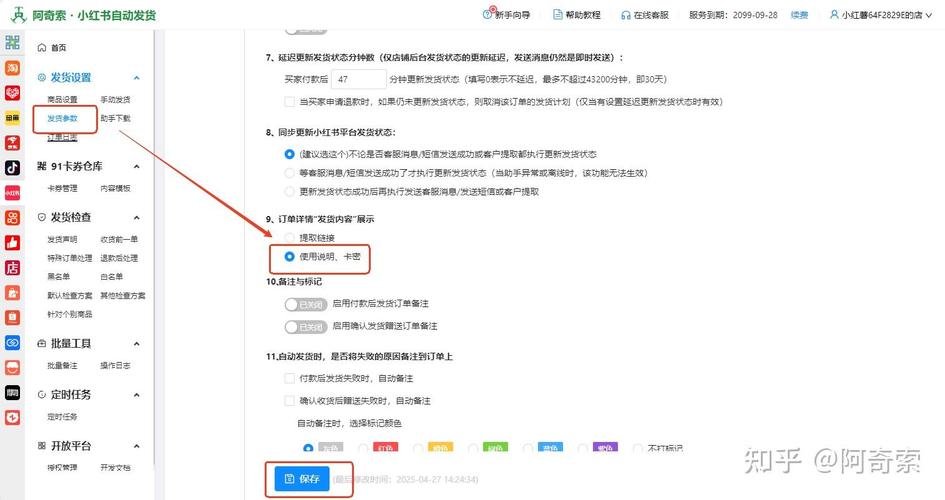
Task: Toggle 启用付款后发货订单备注 switch
Action: coord(305,303)
